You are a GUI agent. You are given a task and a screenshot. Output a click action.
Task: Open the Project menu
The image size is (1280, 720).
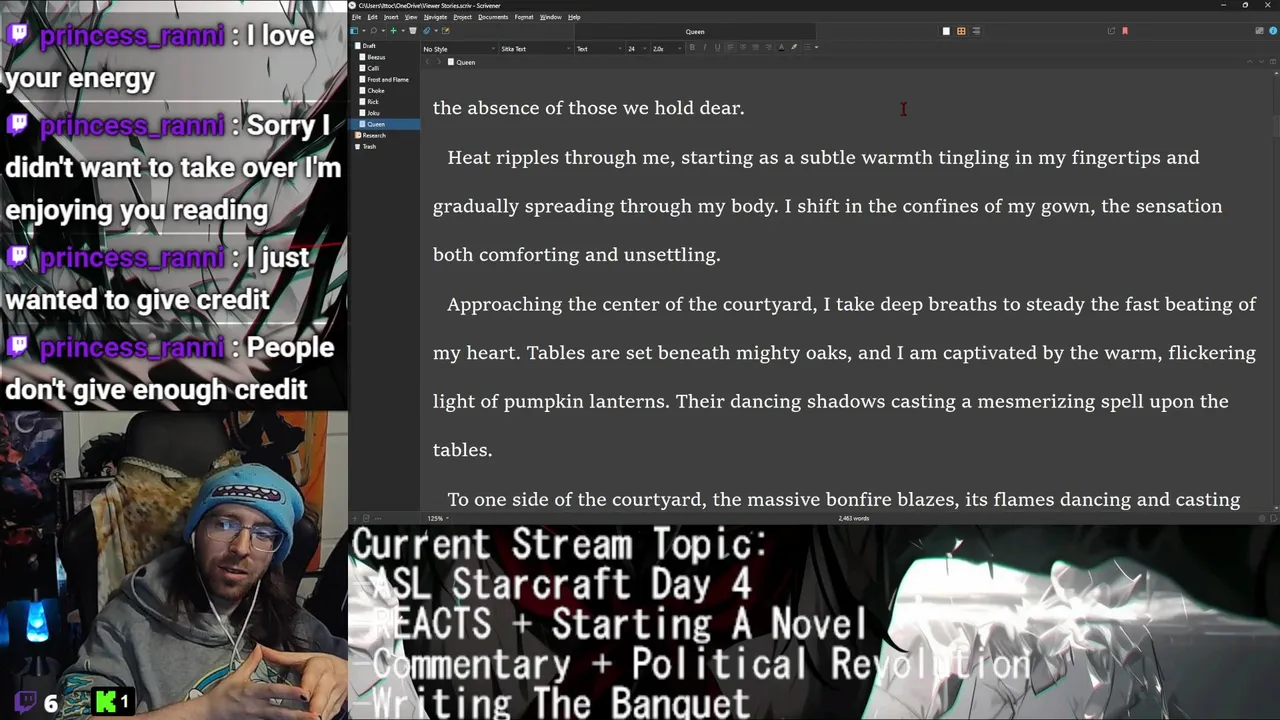(462, 17)
